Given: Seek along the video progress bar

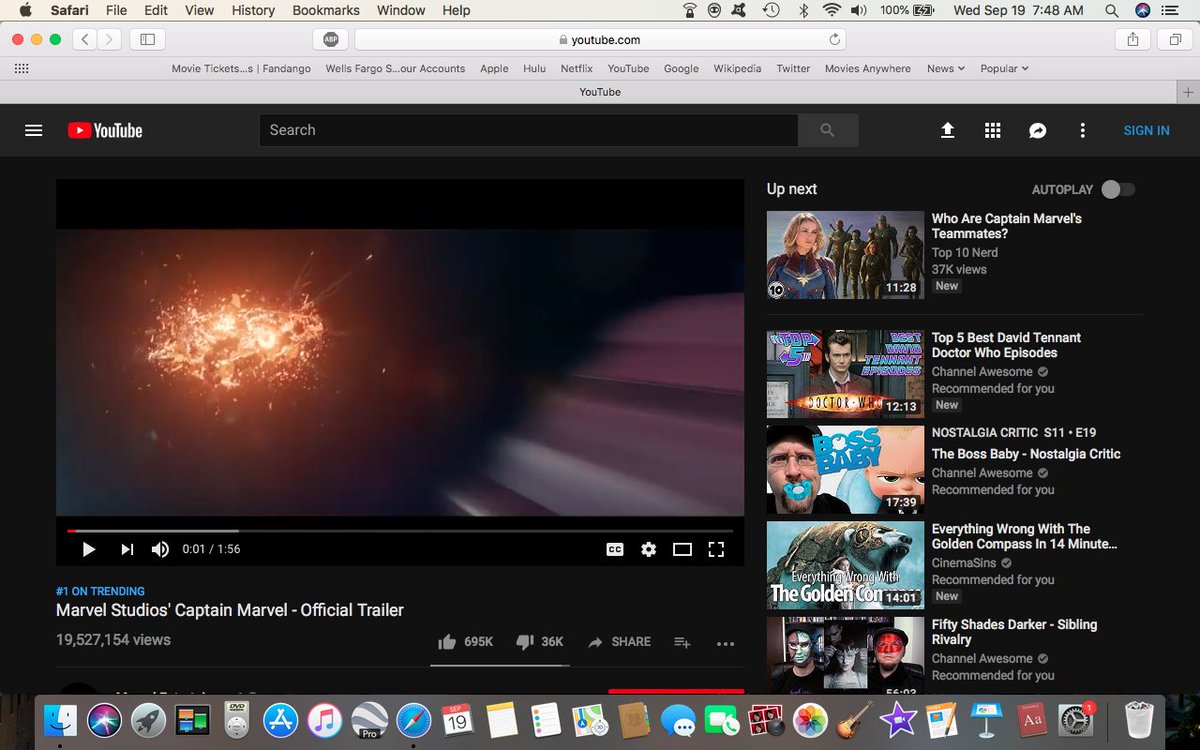Looking at the screenshot, I should click(400, 531).
